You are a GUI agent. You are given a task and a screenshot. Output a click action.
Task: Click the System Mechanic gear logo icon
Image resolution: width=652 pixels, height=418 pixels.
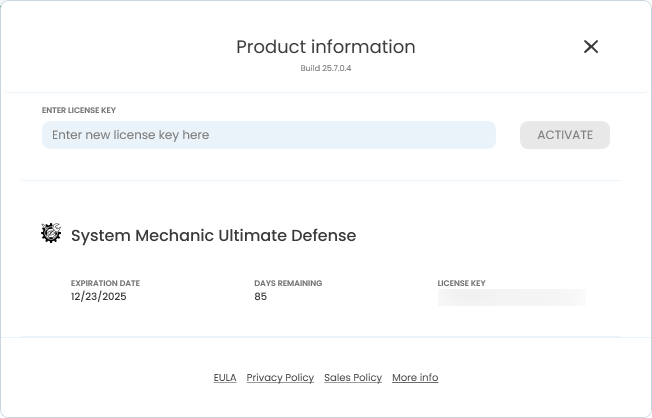[x=51, y=234]
